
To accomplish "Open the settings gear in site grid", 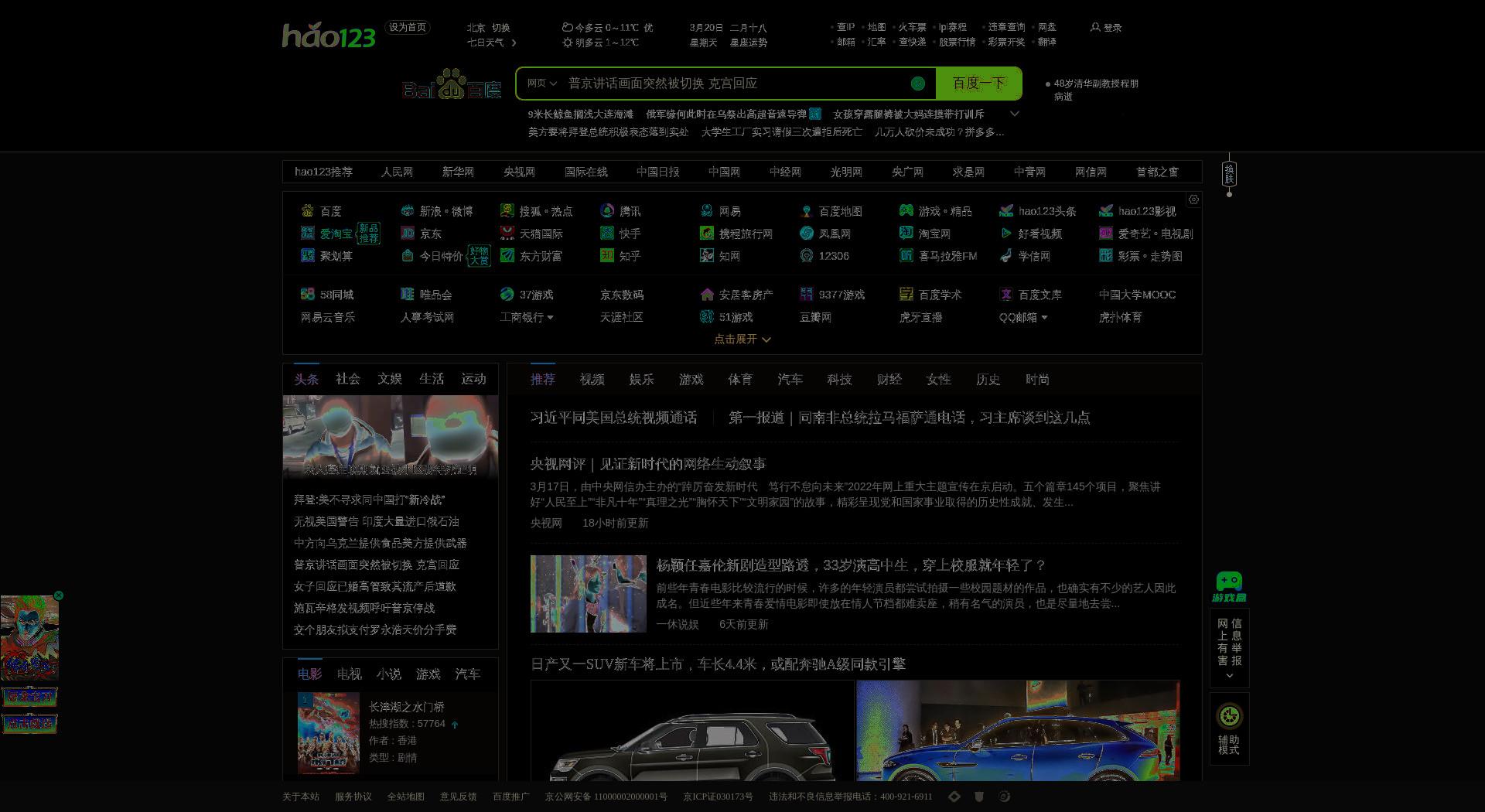I will point(1193,200).
